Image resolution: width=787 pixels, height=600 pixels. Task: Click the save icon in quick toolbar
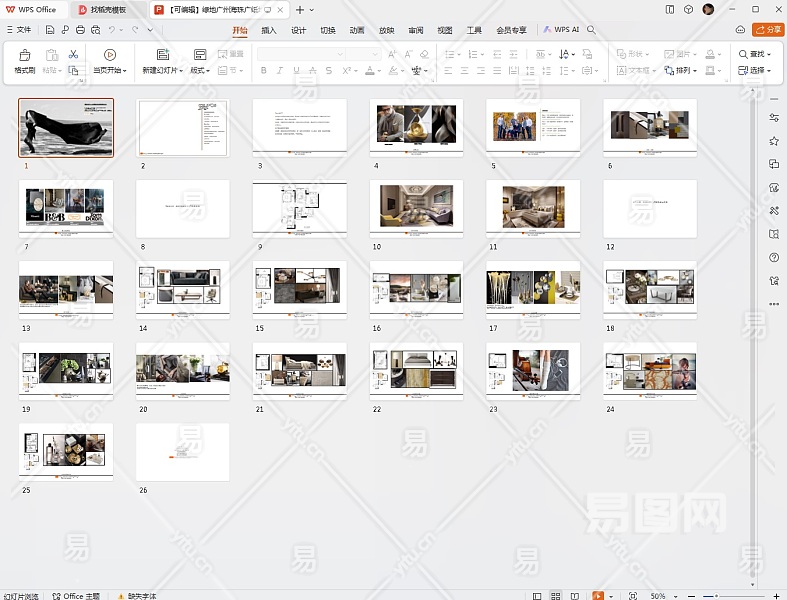tap(50, 30)
